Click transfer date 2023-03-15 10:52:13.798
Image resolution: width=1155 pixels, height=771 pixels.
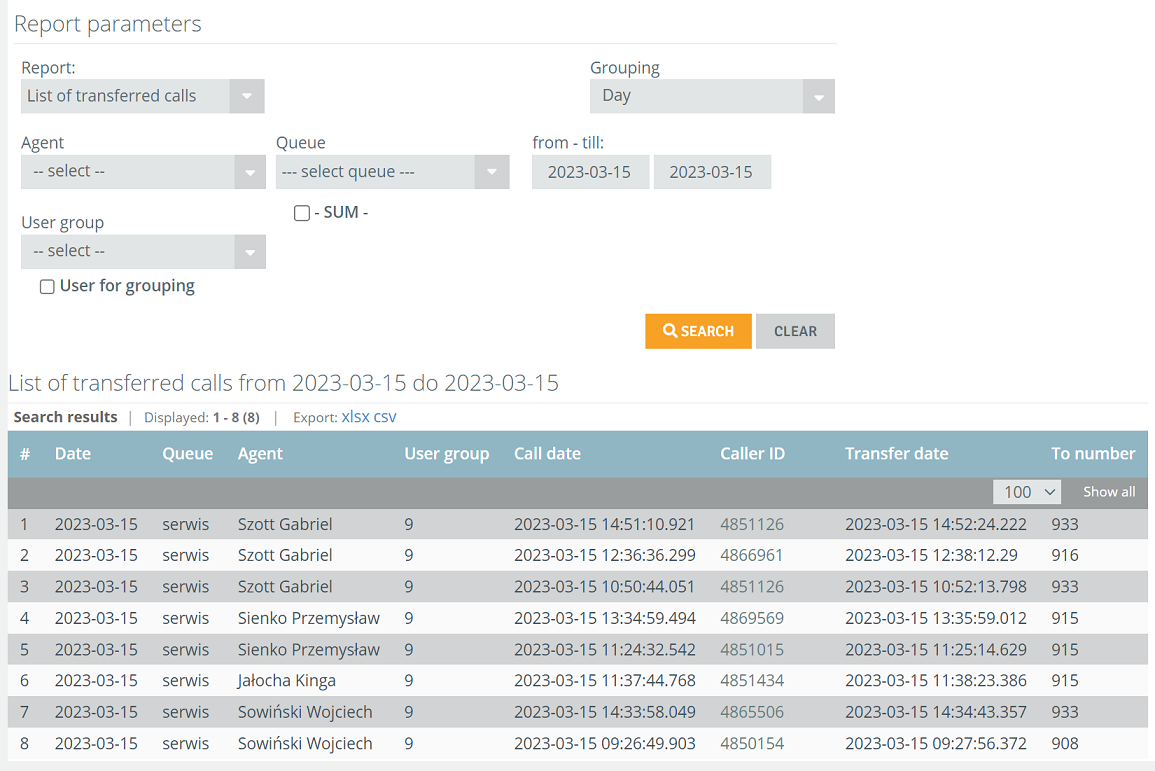click(x=935, y=587)
